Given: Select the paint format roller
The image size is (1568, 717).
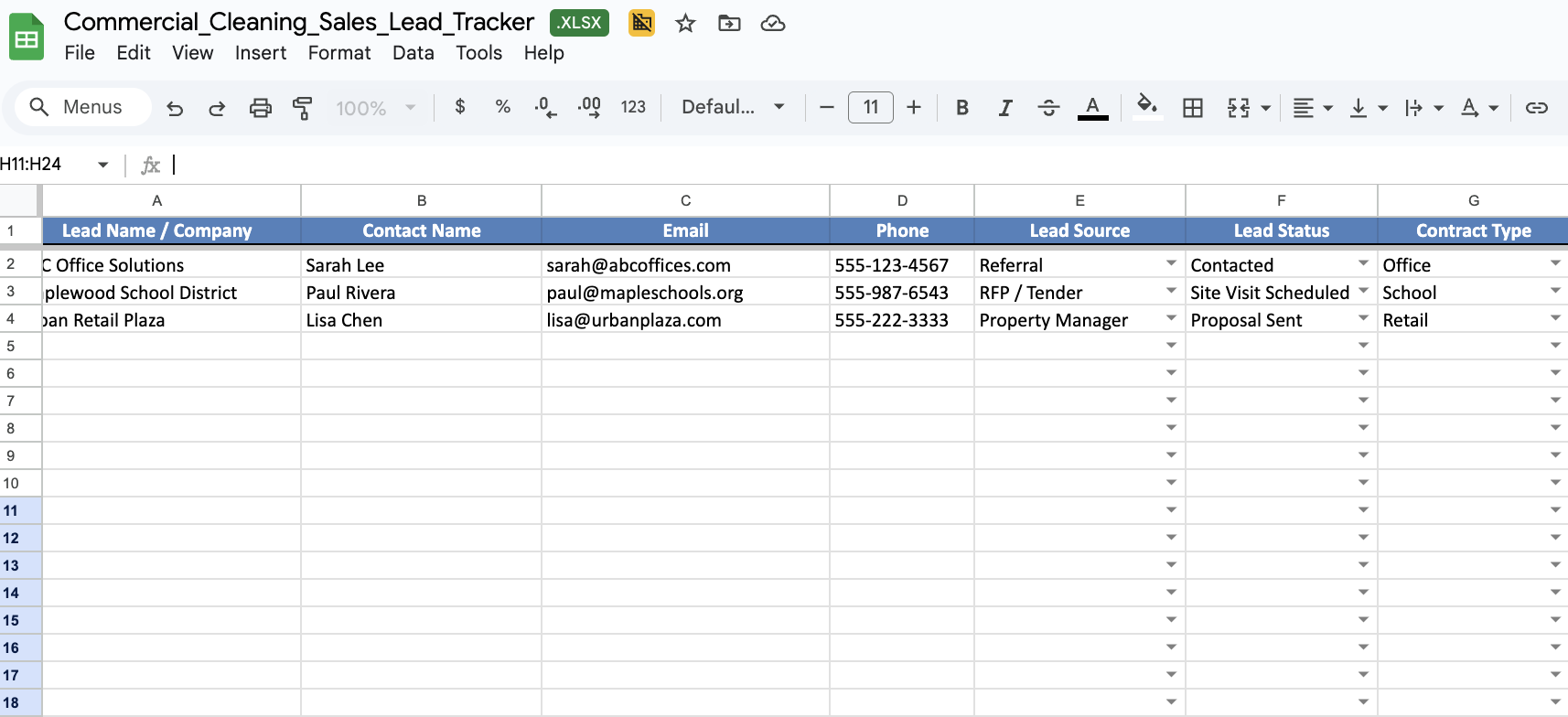Looking at the screenshot, I should tap(302, 108).
